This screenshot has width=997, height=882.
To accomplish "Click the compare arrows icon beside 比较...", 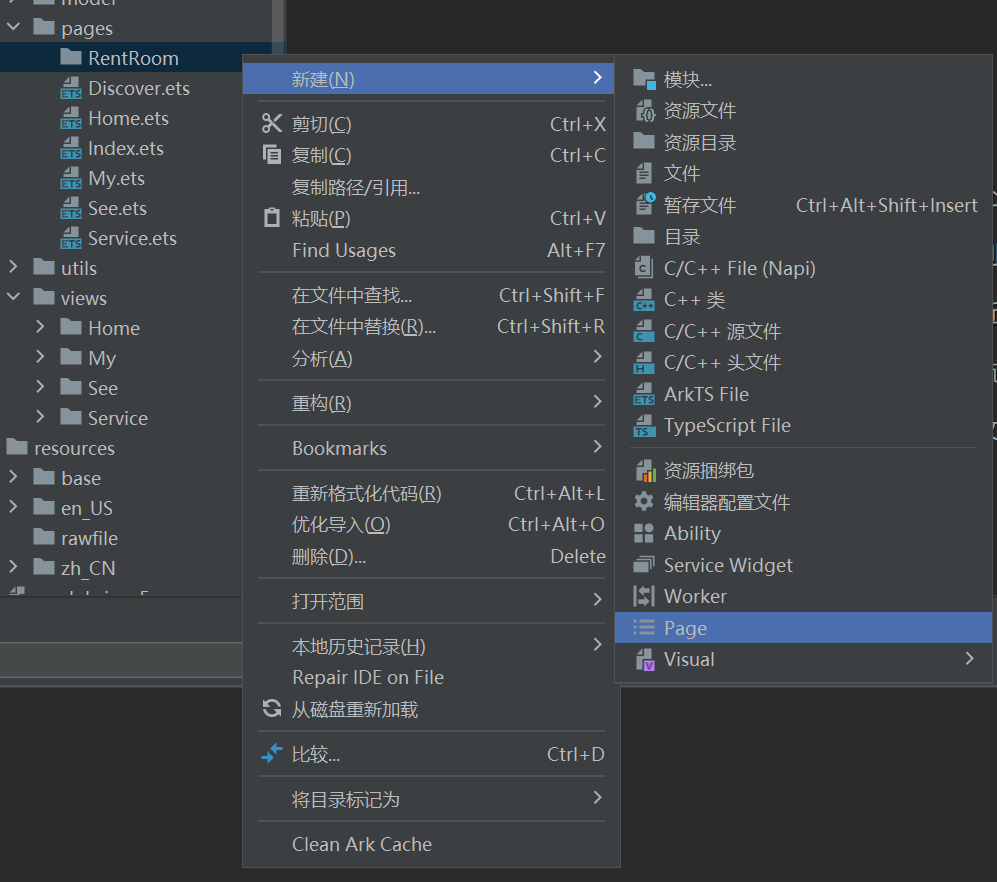I will (x=272, y=754).
